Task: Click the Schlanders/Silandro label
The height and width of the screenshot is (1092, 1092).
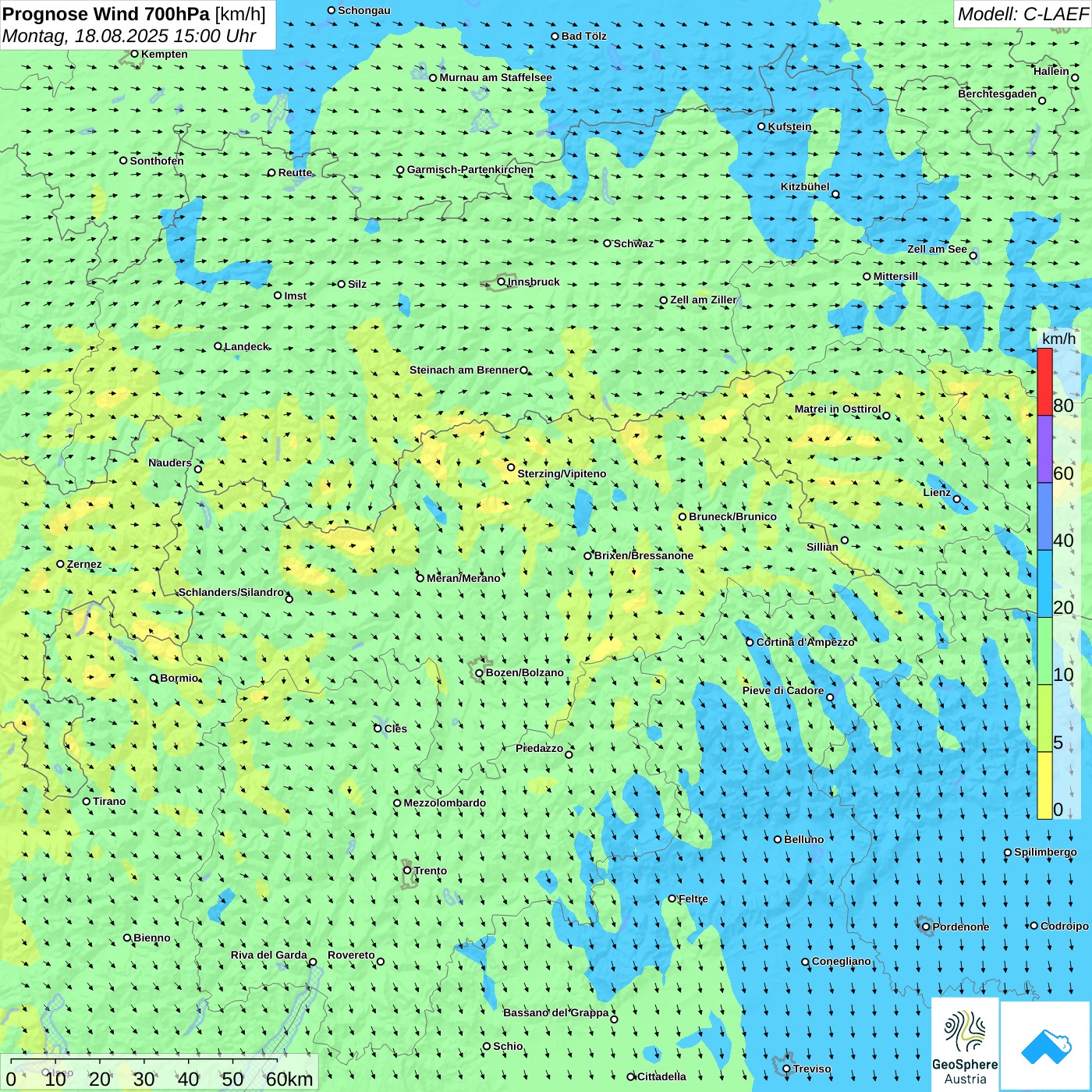Action: 232,592
